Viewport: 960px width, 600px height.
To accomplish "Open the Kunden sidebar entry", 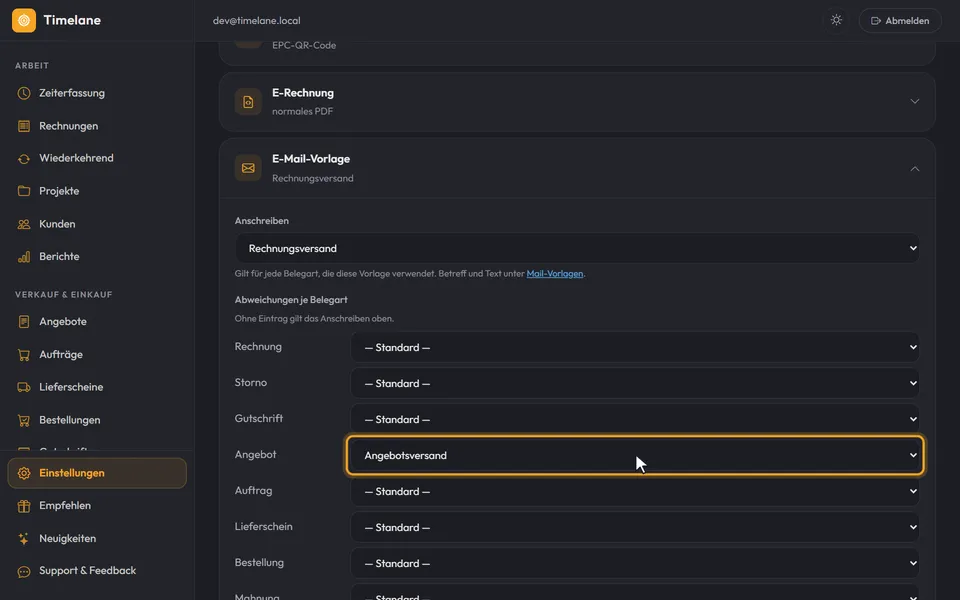I will point(97,224).
